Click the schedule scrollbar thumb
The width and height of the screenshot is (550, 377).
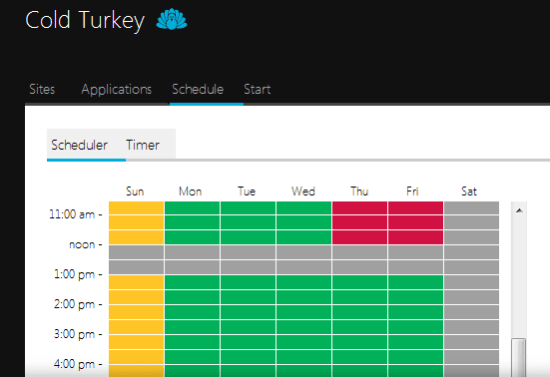518,357
